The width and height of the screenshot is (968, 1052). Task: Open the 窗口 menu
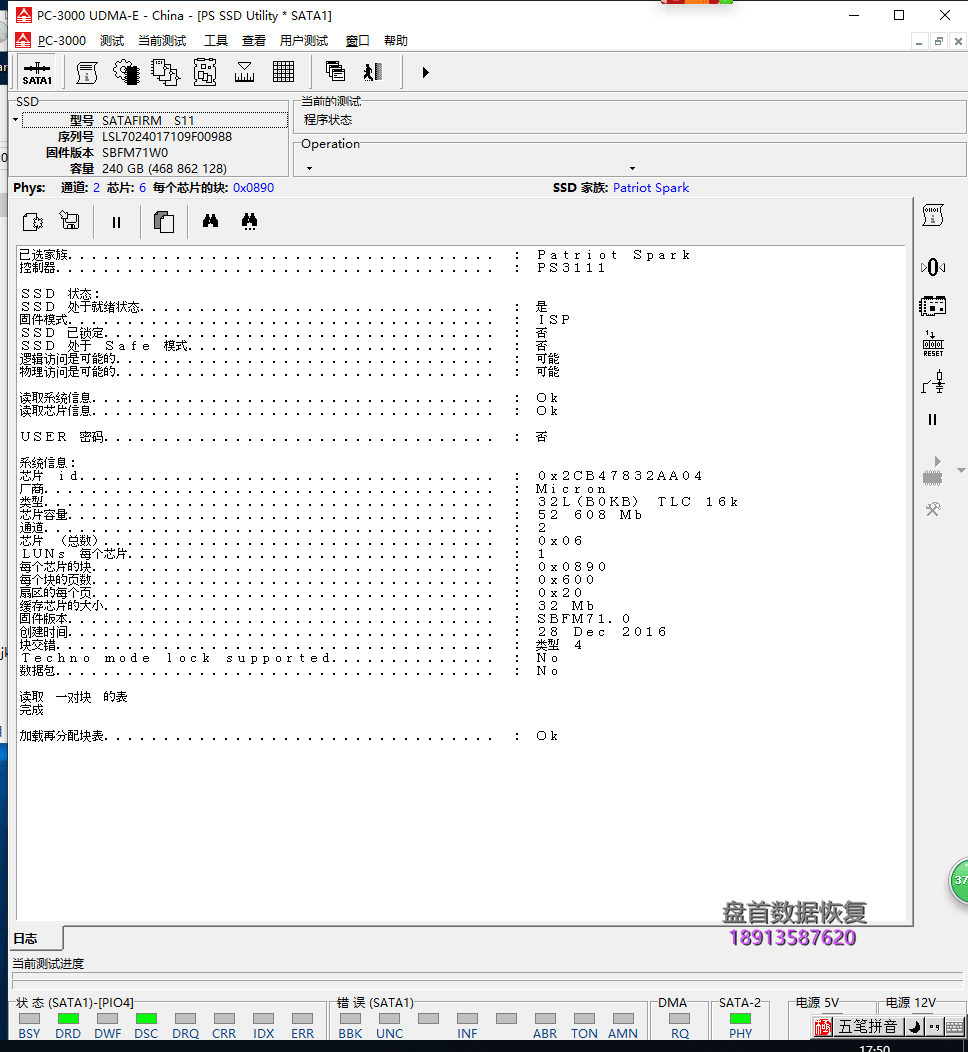pos(358,41)
